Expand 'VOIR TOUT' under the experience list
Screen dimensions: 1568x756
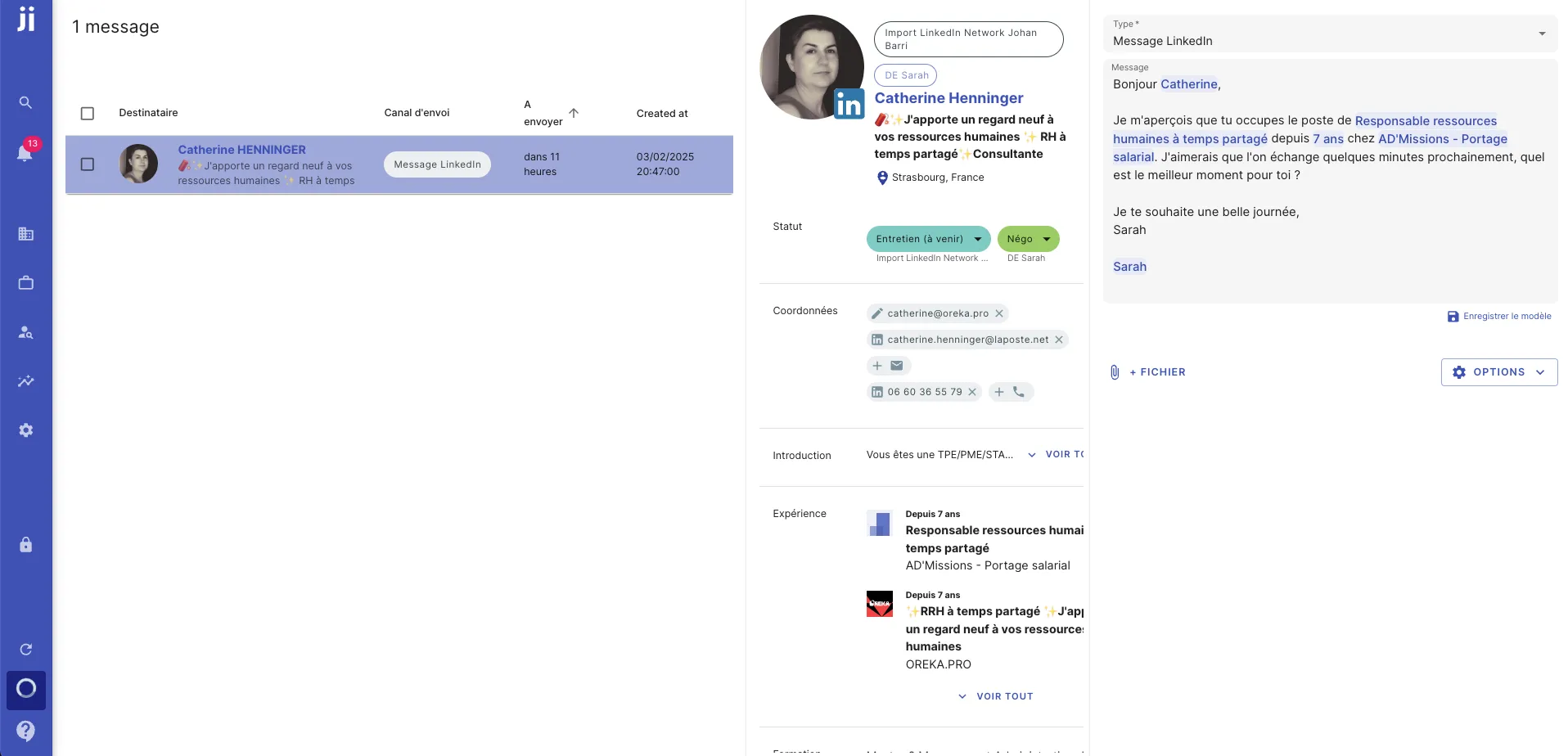pyautogui.click(x=995, y=696)
